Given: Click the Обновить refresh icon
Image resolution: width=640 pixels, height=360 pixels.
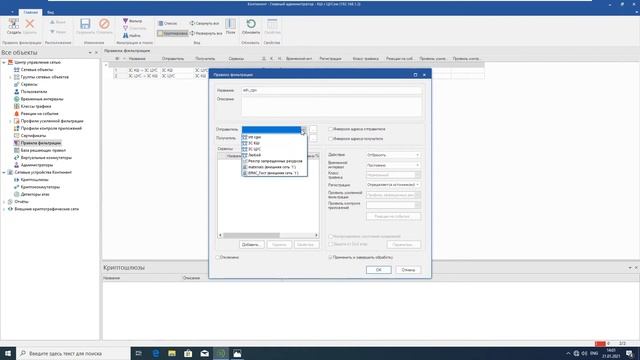Looking at the screenshot, I should (x=251, y=24).
